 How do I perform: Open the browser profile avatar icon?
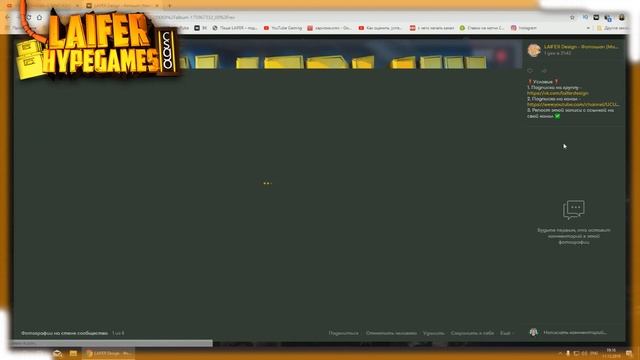pyautogui.click(x=622, y=18)
